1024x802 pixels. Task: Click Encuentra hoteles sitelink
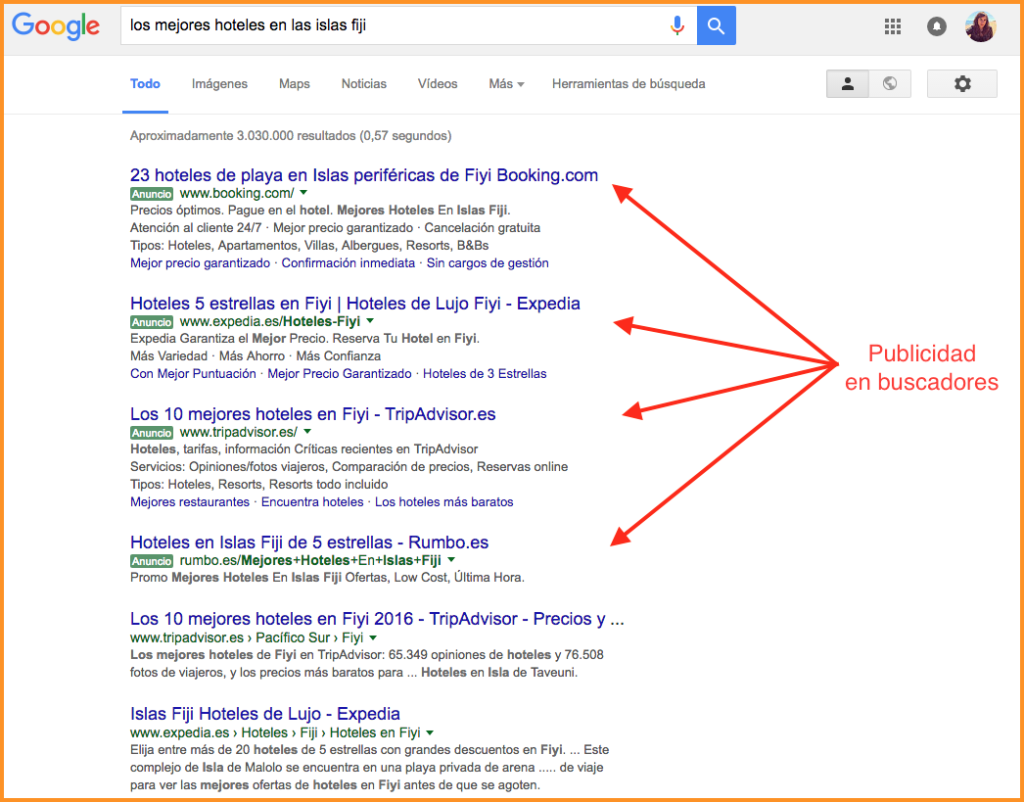pos(312,502)
